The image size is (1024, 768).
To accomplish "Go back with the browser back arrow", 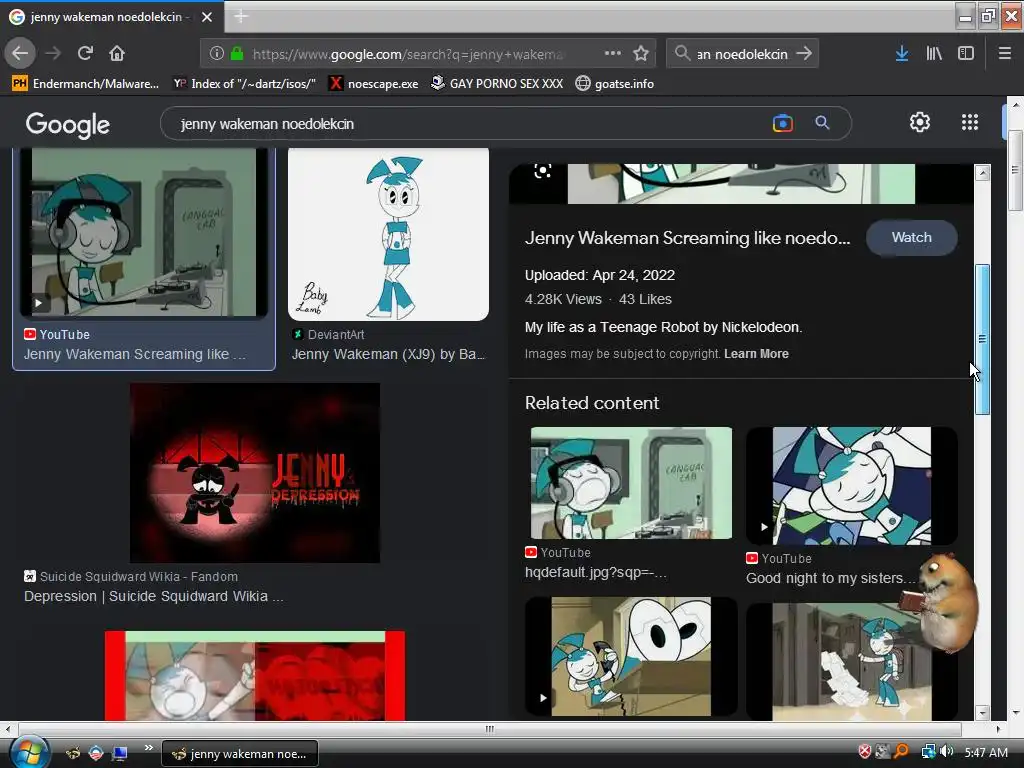I will tap(20, 53).
